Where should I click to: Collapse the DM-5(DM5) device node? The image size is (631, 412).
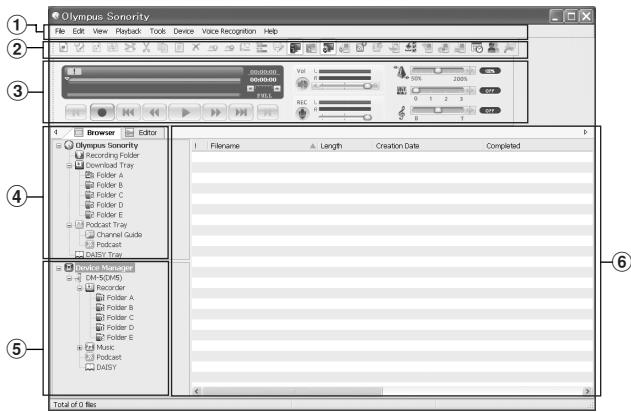point(69,278)
